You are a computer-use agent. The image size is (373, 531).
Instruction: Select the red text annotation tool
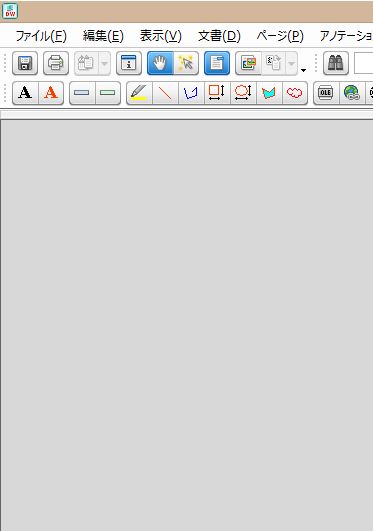(51, 92)
